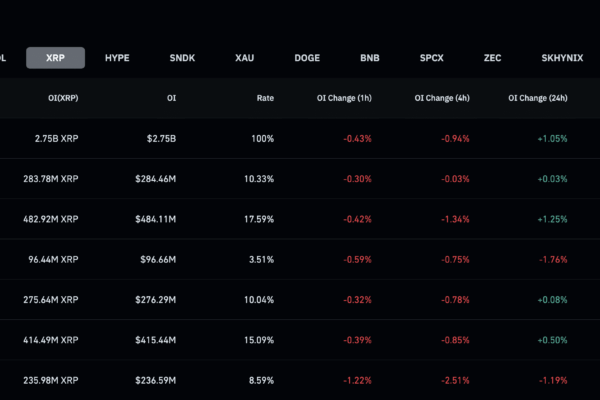Sort by OI Change (4h) header

point(442,98)
